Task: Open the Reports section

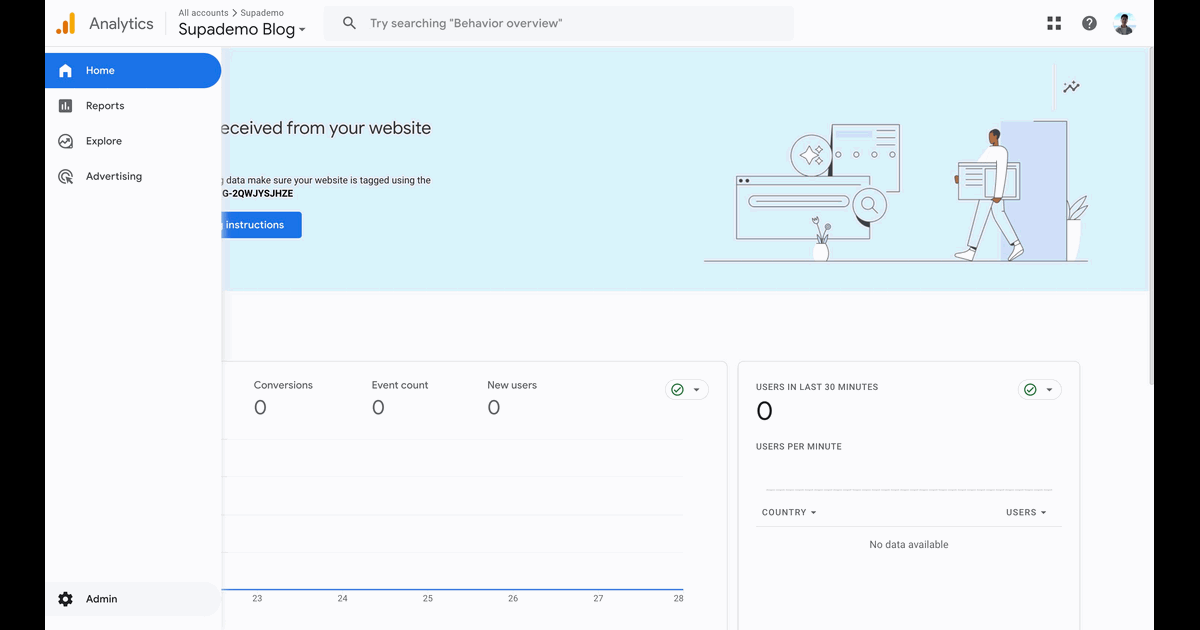Action: click(133, 106)
